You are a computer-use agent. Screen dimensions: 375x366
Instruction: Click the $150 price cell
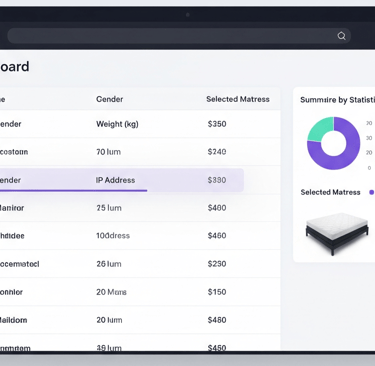(217, 292)
